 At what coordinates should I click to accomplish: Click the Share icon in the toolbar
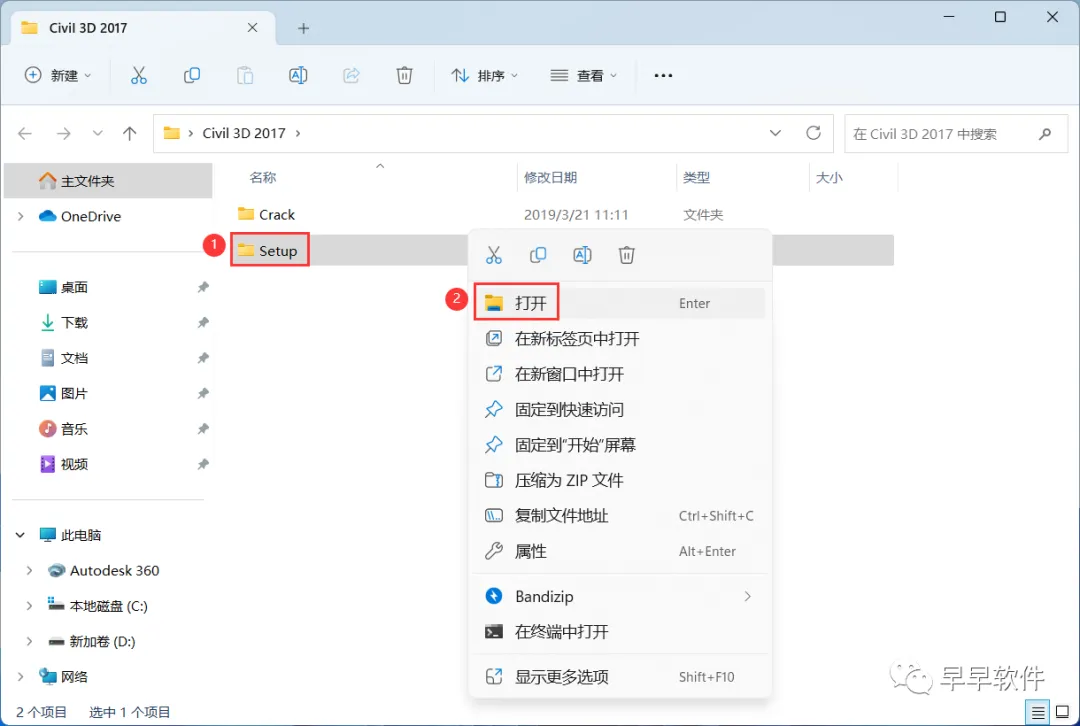point(351,75)
